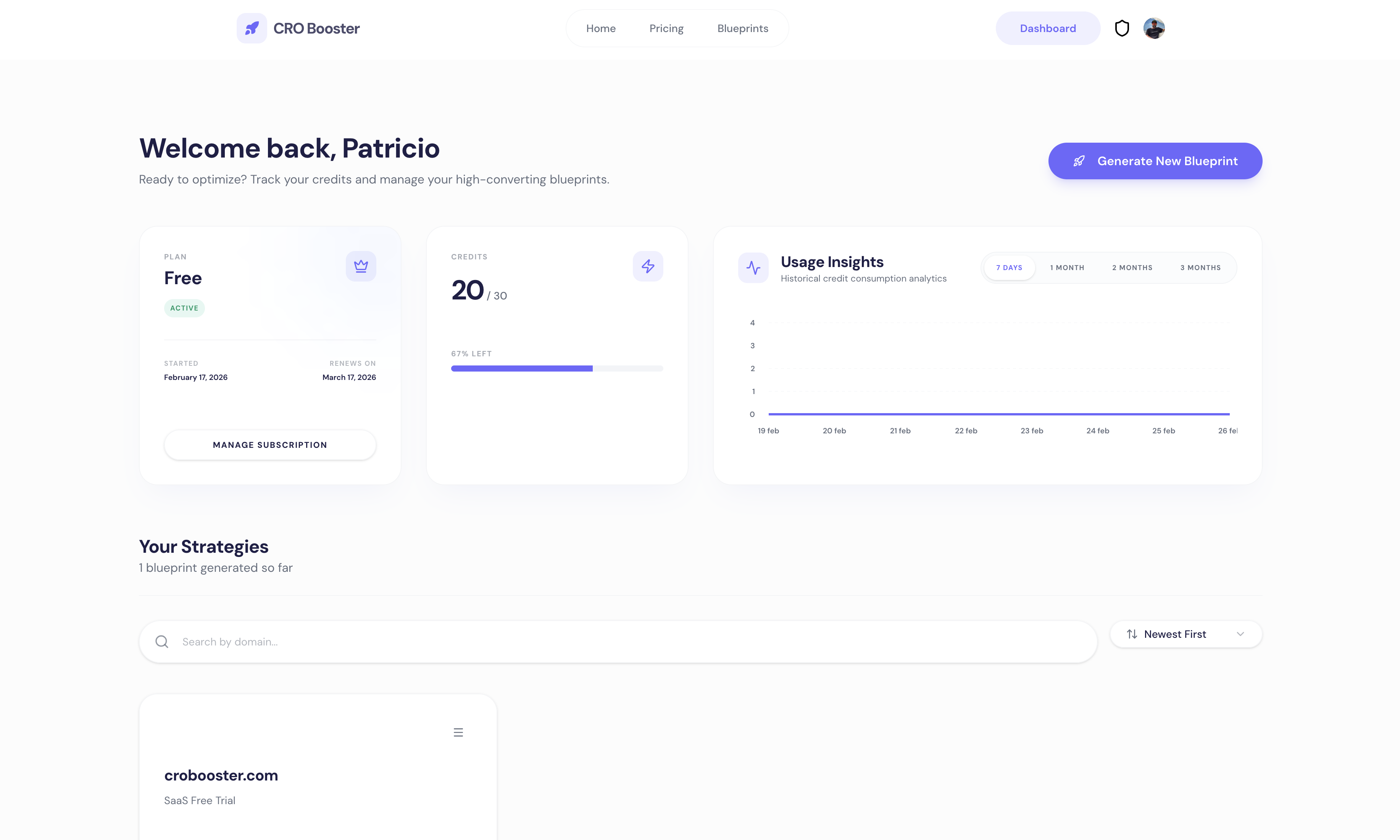
Task: Navigate to the Blueprints tab
Action: pos(742,28)
